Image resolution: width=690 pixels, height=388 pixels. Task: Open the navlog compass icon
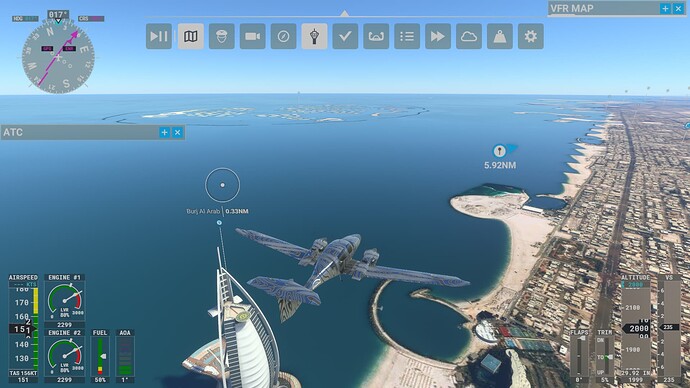click(x=283, y=36)
